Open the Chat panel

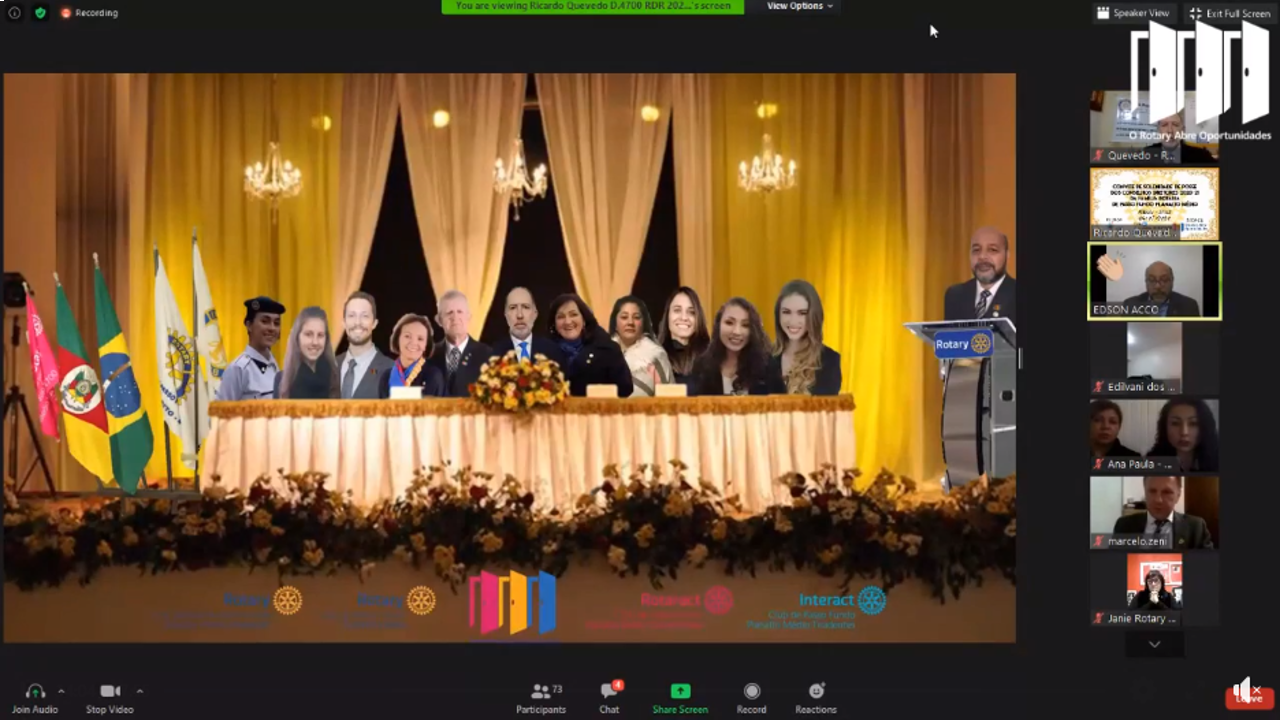pos(609,691)
